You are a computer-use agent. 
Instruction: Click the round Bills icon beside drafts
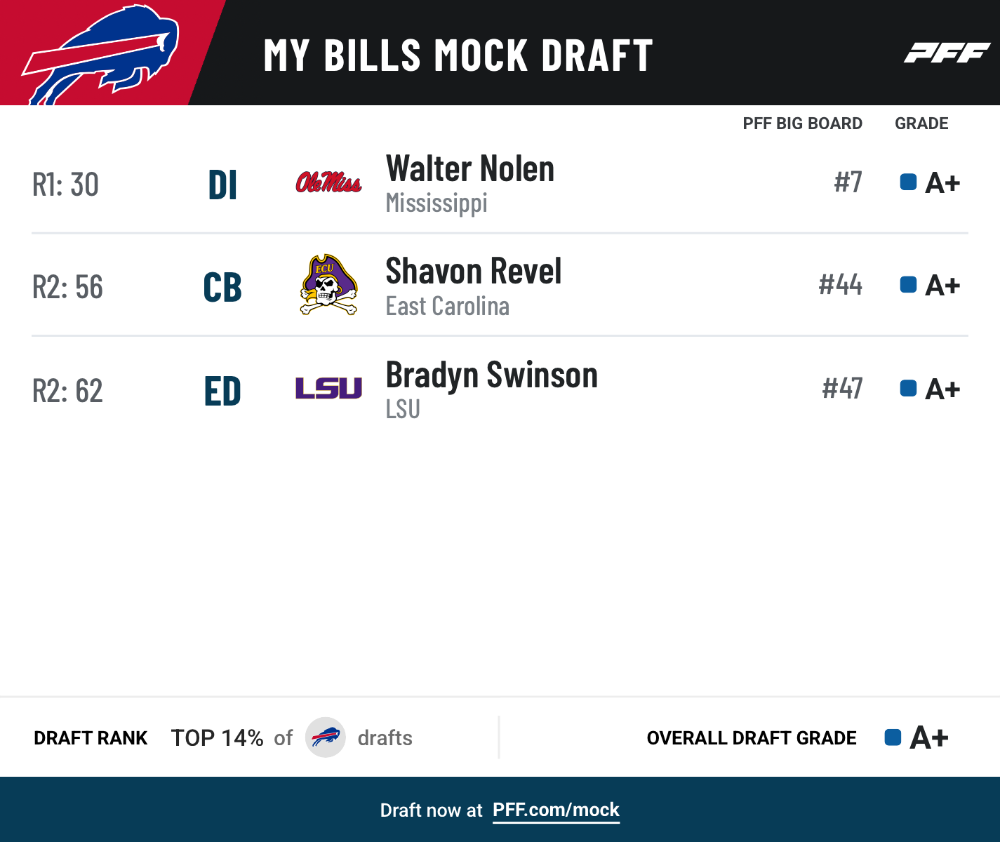pyautogui.click(x=325, y=737)
